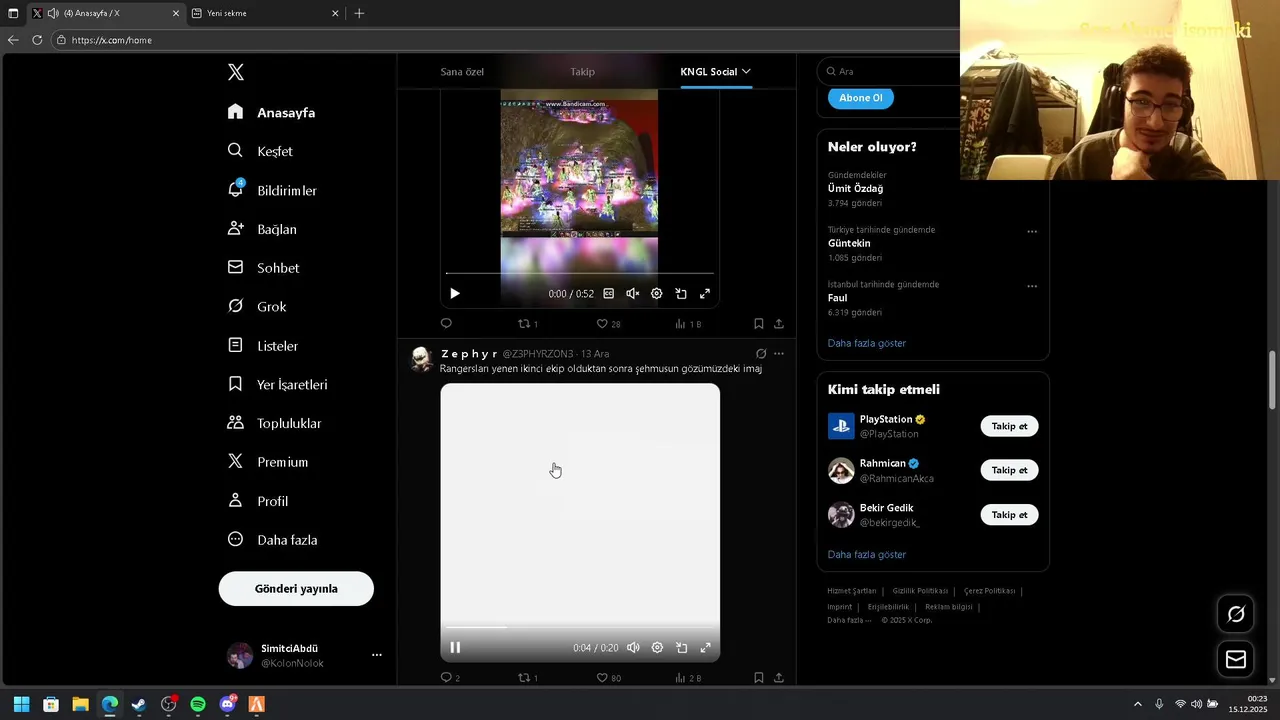Reply to Zephyr post with 2 replies
The height and width of the screenshot is (720, 1280).
450,678
